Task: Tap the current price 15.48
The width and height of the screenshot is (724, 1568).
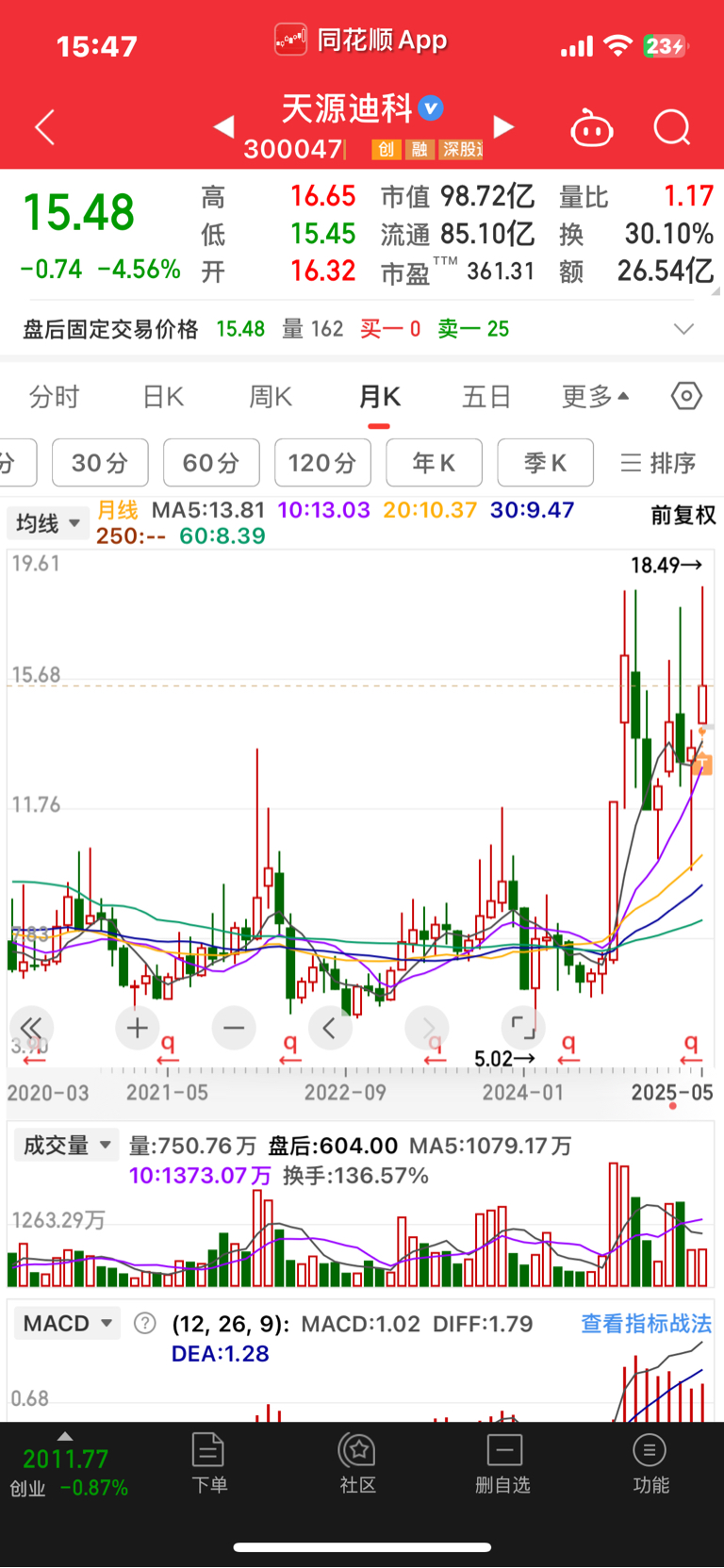Action: coord(78,212)
